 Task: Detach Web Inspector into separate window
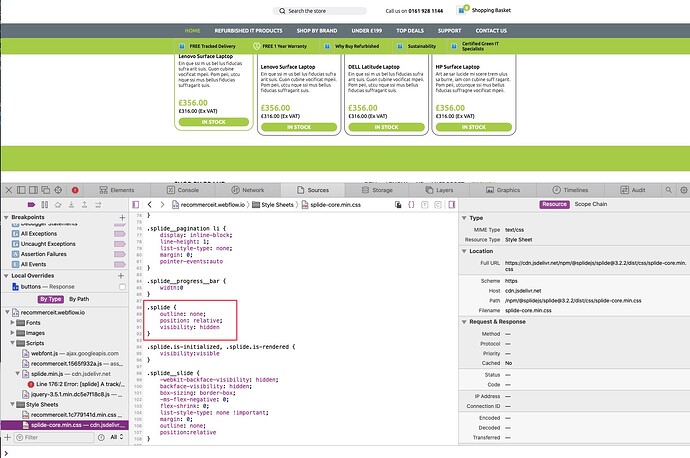pos(46,190)
